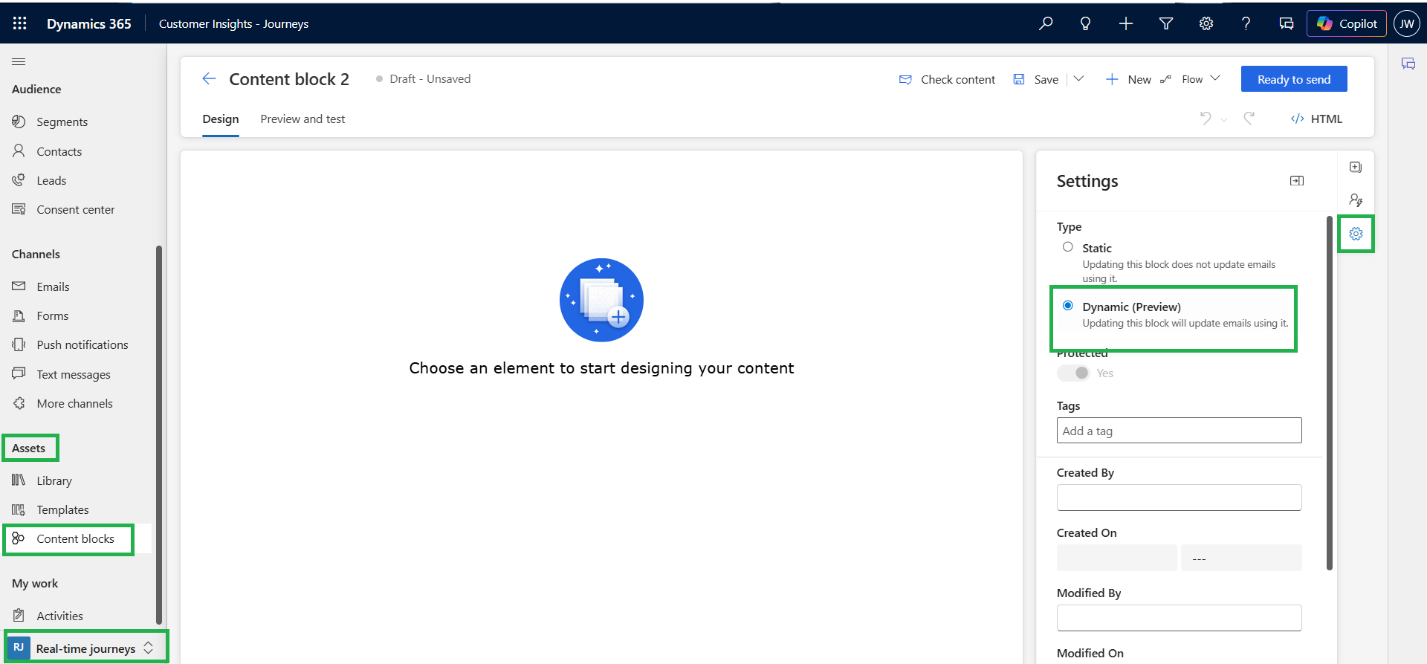Open the side chat icon at far right

tap(1408, 64)
